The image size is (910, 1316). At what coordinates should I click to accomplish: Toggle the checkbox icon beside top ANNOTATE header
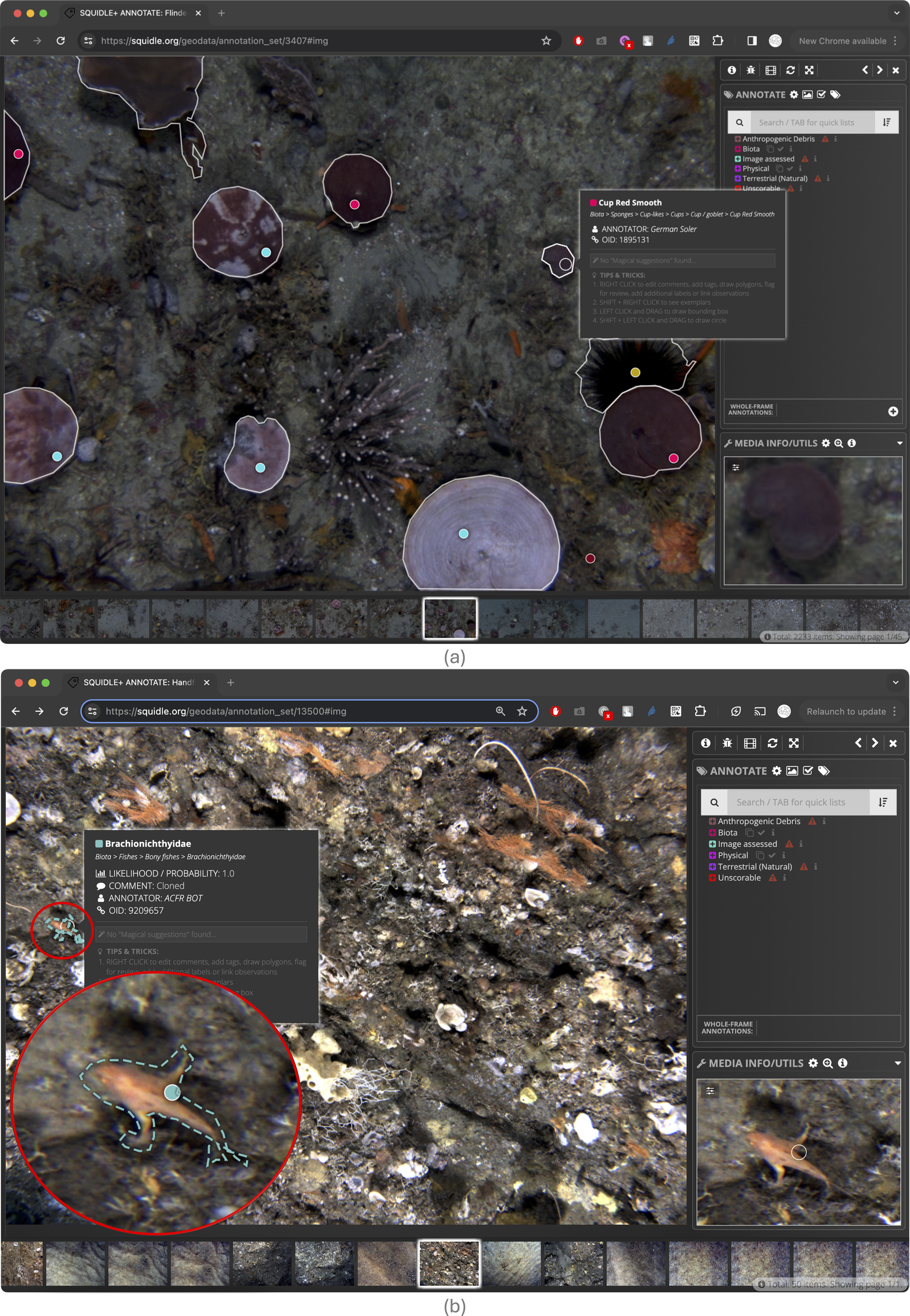(821, 95)
